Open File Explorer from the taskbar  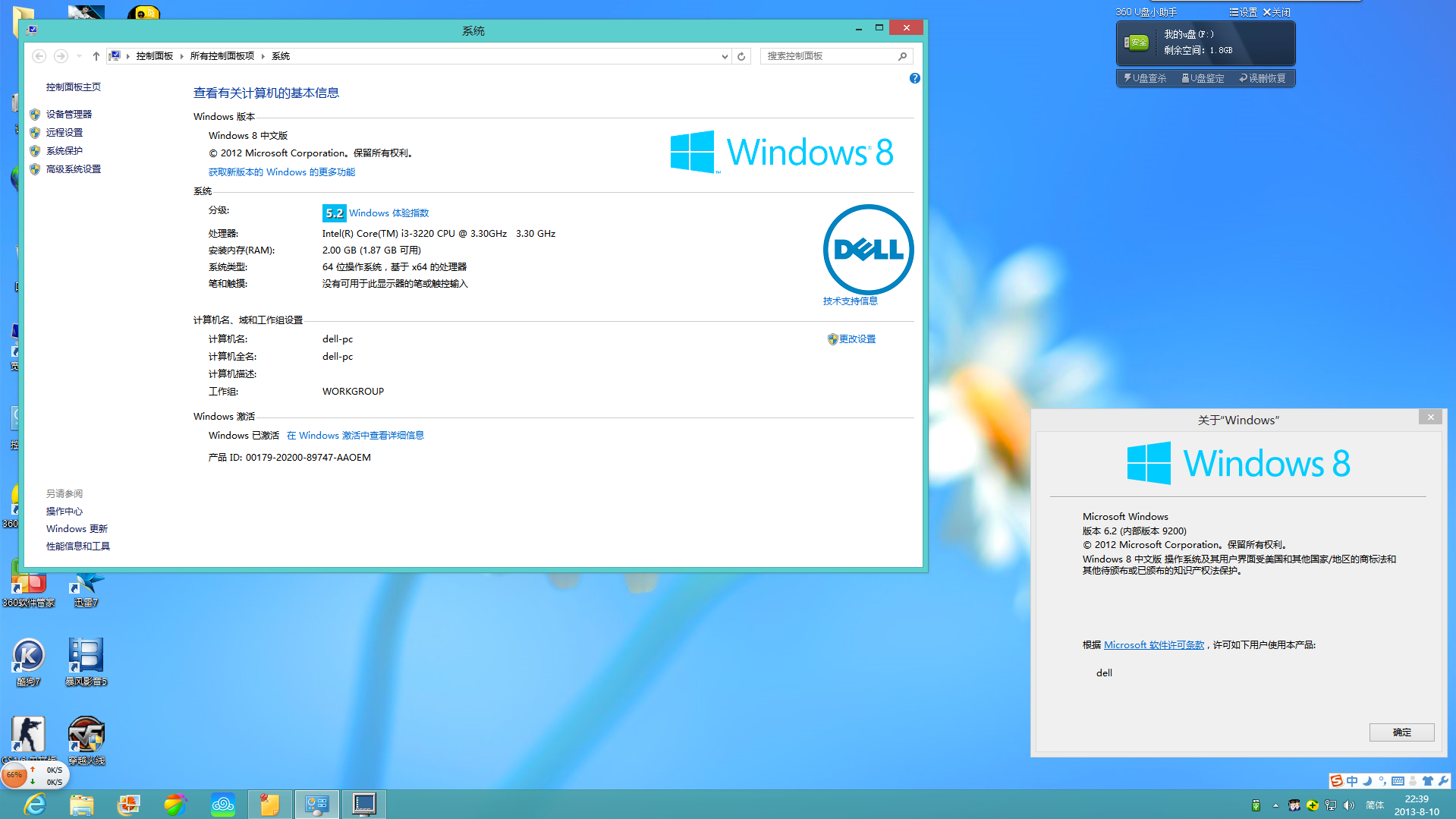(x=82, y=805)
